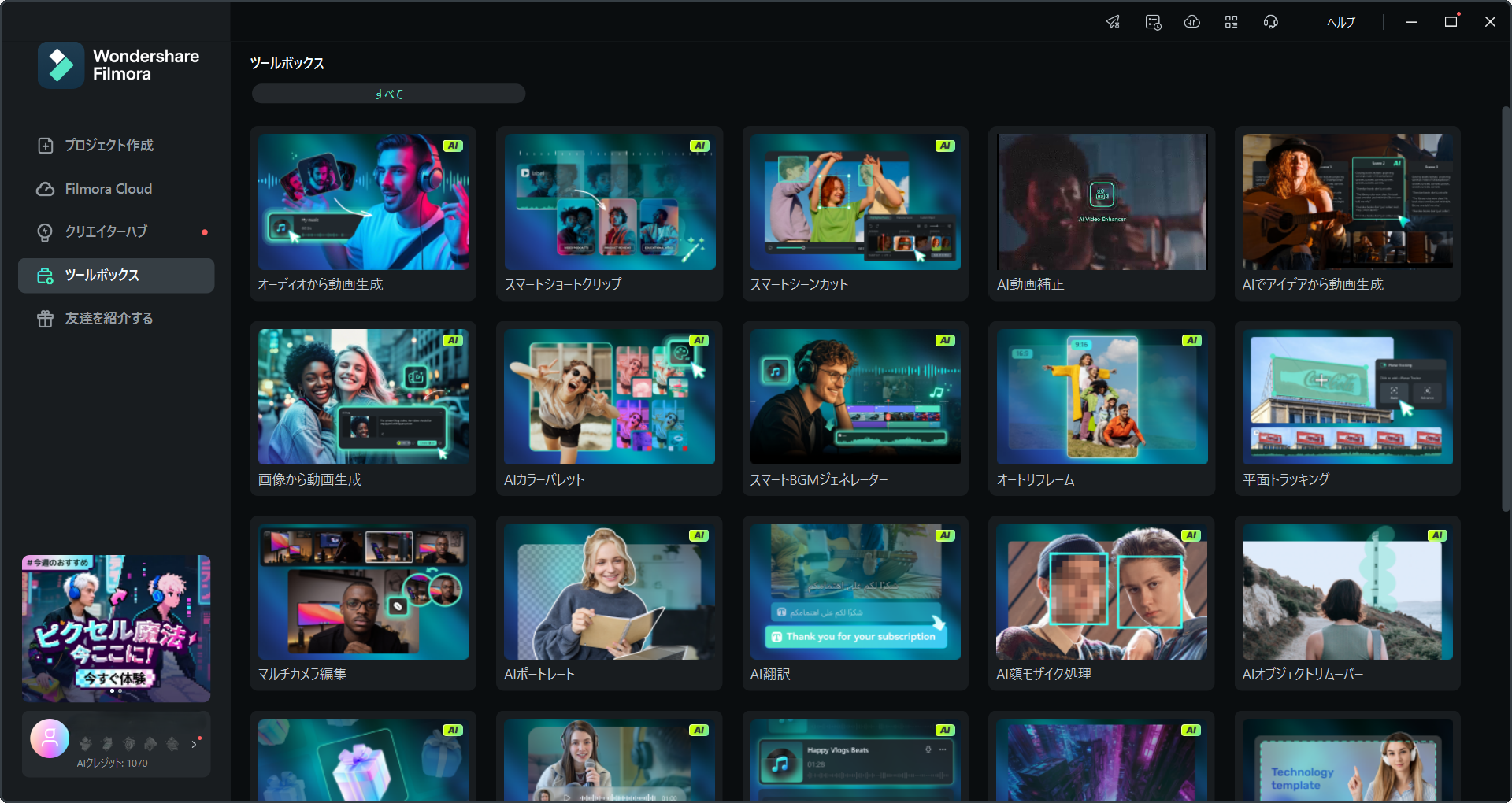
Task: Open スマートシーンカット tool
Action: pos(855,213)
